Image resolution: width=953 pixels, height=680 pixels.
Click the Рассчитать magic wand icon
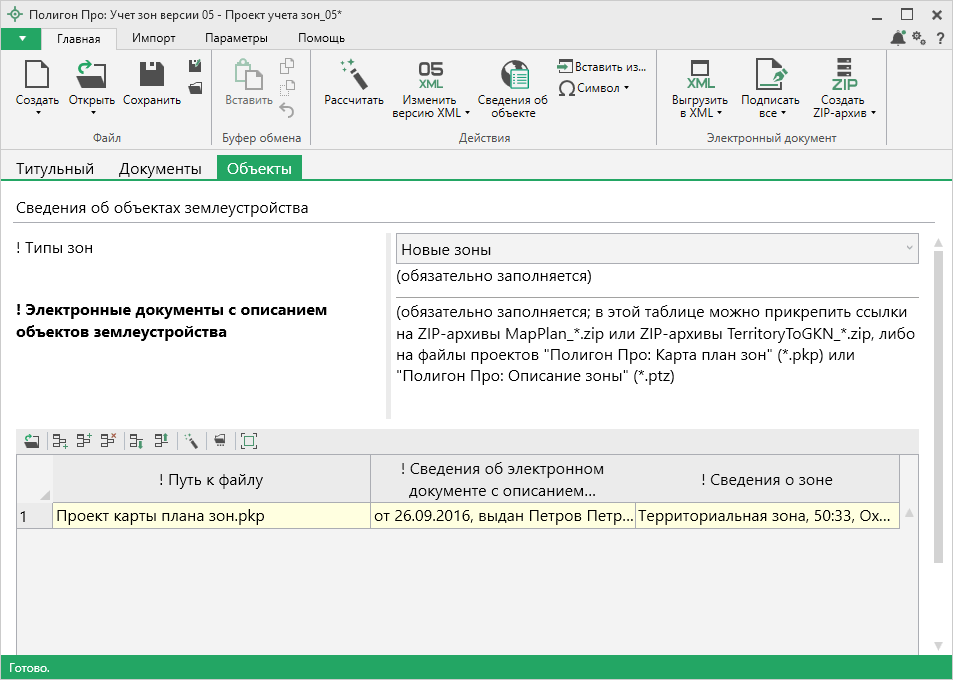pyautogui.click(x=354, y=76)
